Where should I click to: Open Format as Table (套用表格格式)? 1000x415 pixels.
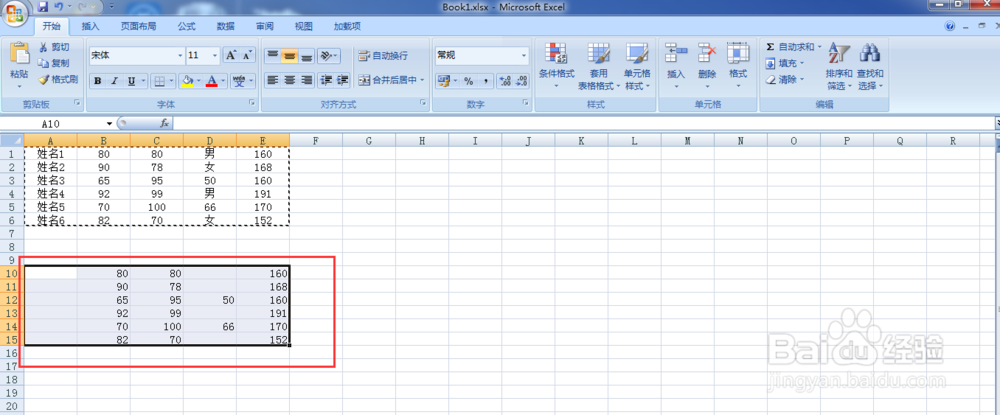point(599,66)
